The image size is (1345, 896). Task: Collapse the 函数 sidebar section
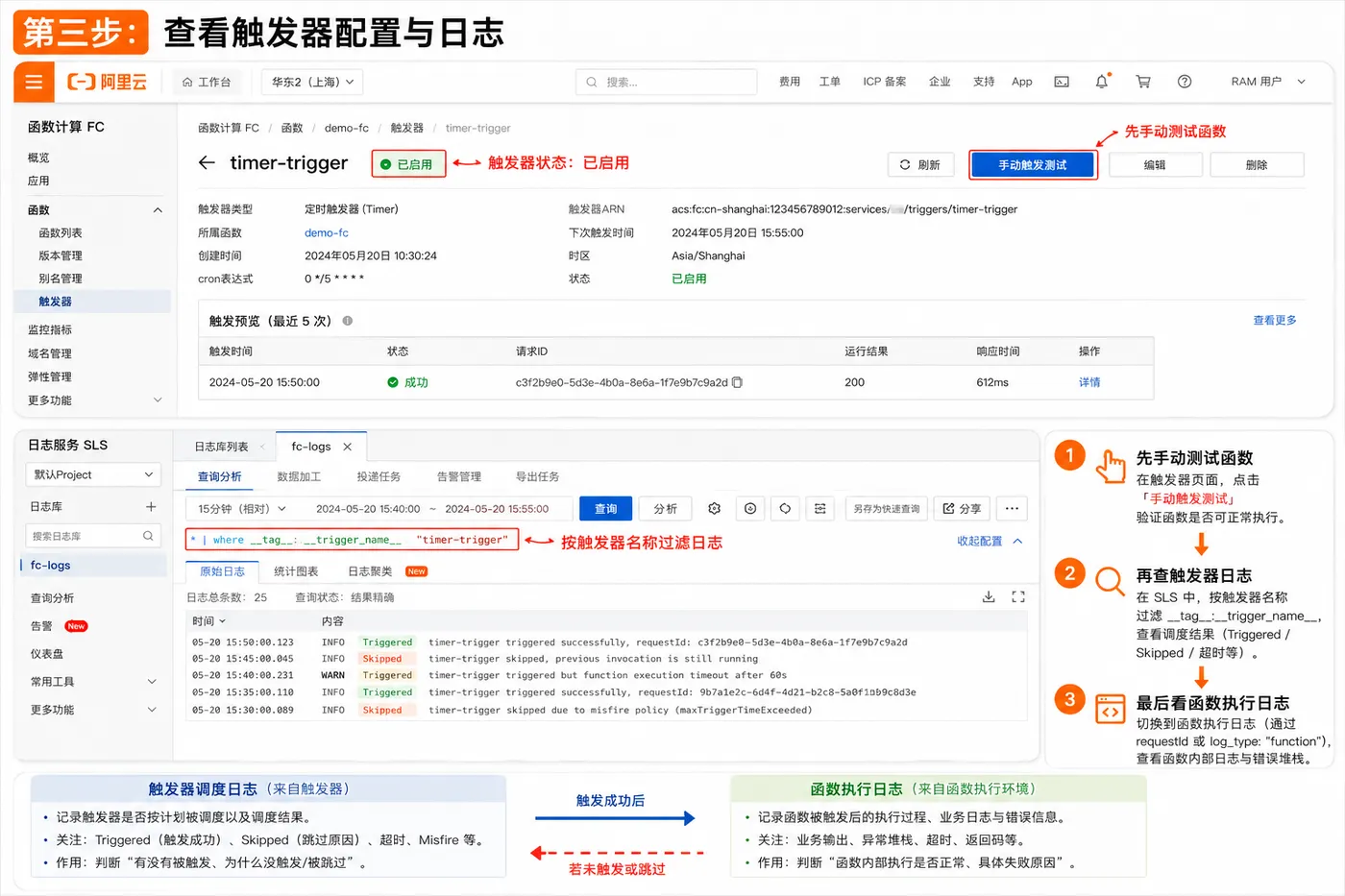158,210
